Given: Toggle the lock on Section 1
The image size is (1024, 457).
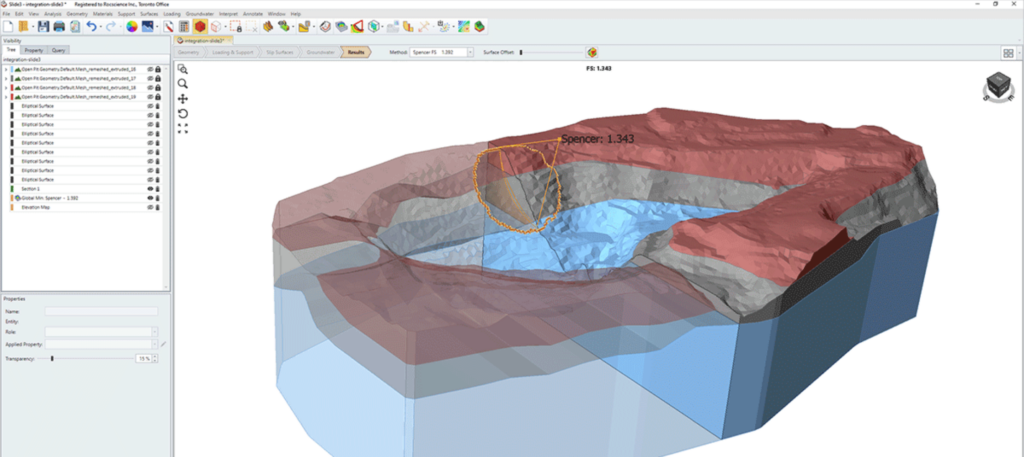Looking at the screenshot, I should pos(157,189).
